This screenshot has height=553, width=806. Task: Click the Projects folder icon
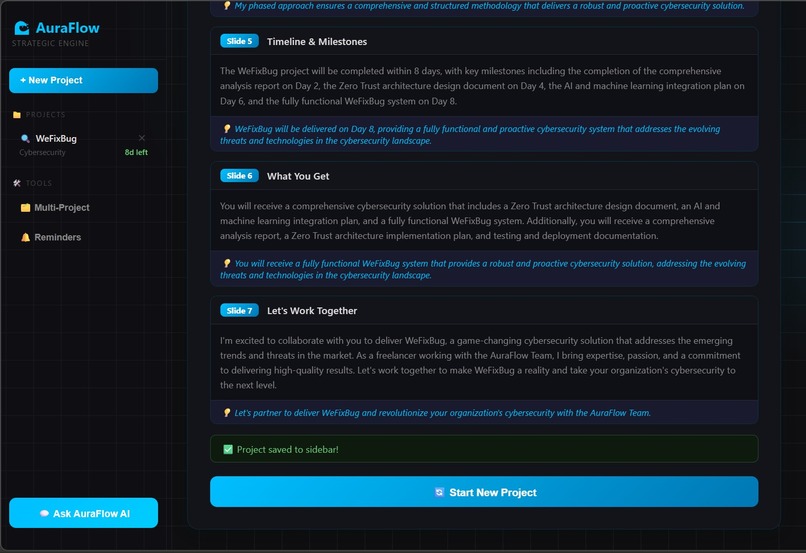[17, 115]
